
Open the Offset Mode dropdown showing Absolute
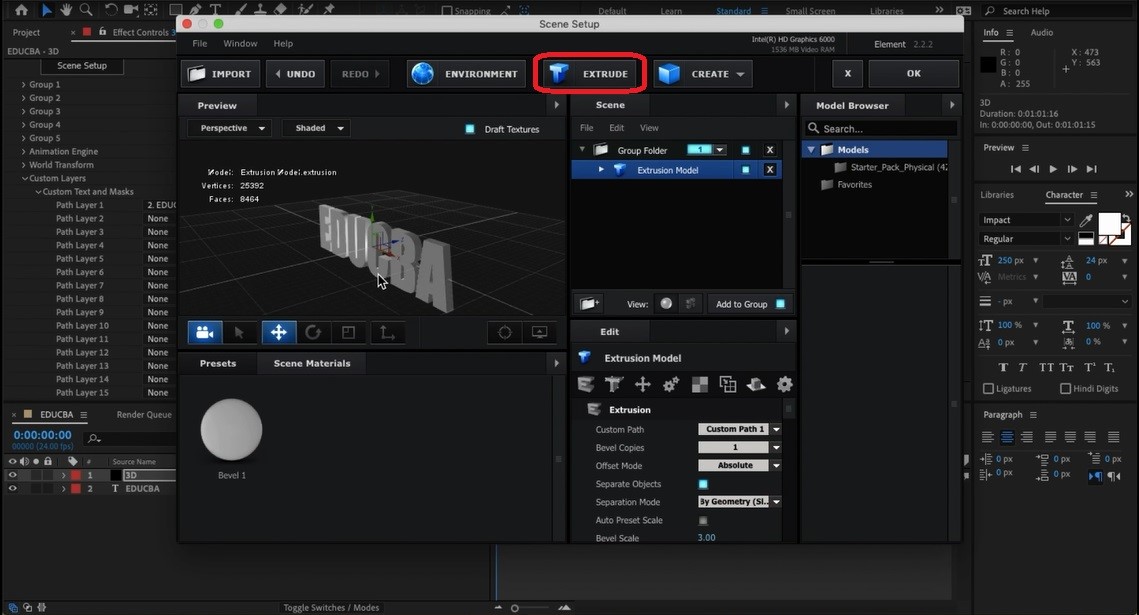tap(738, 465)
